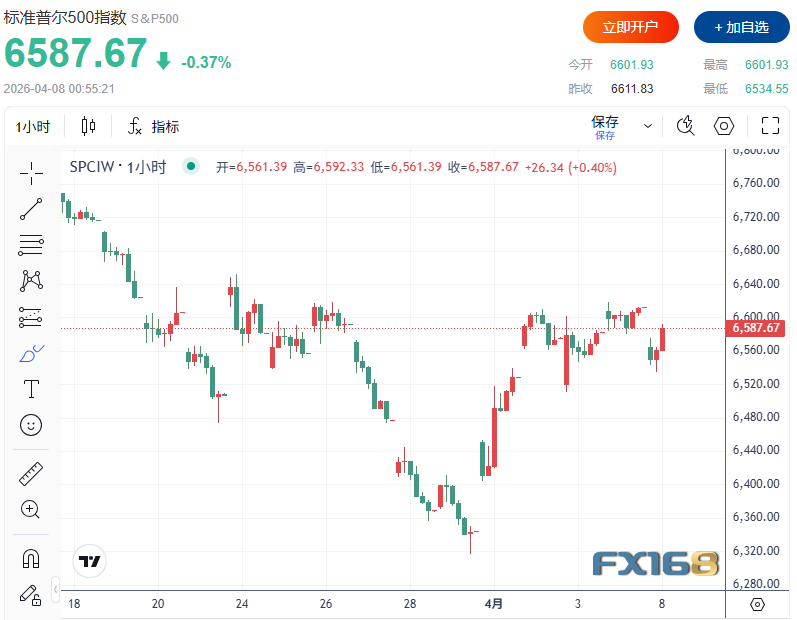Viewport: 797px width, 620px height.
Task: Change the 1小时 time interval
Action: coord(33,127)
